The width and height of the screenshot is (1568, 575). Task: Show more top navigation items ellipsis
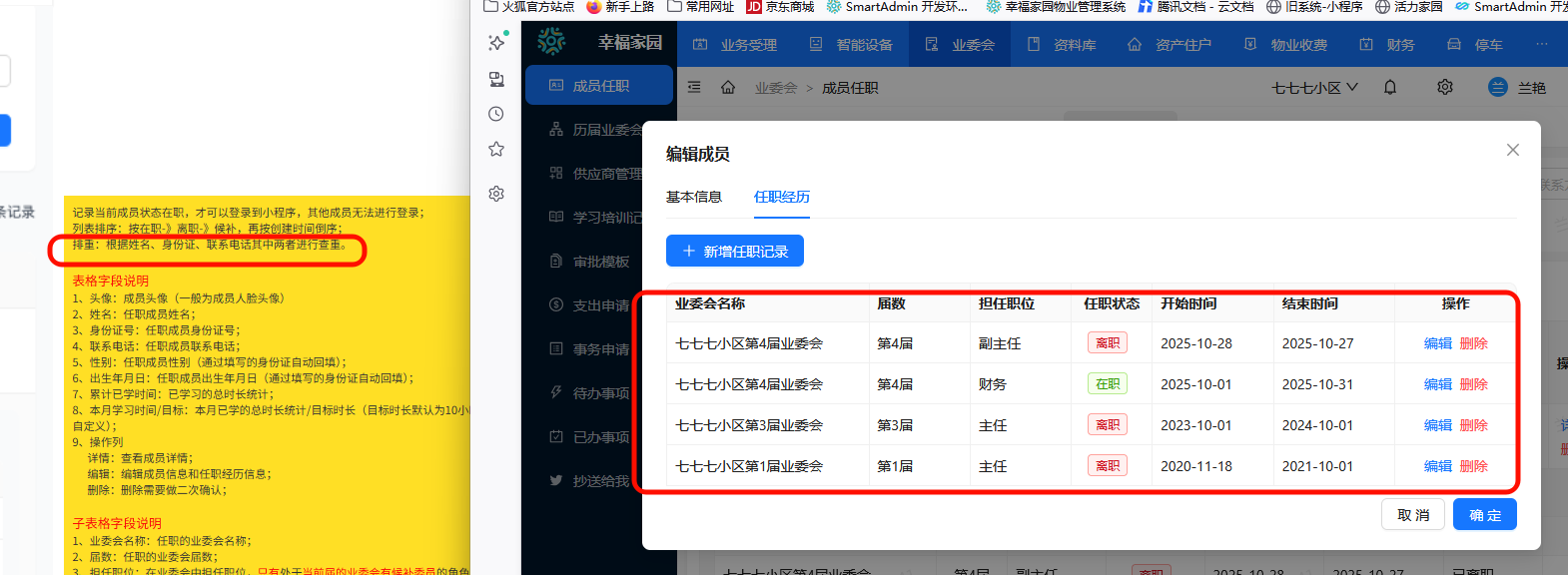click(x=1542, y=45)
